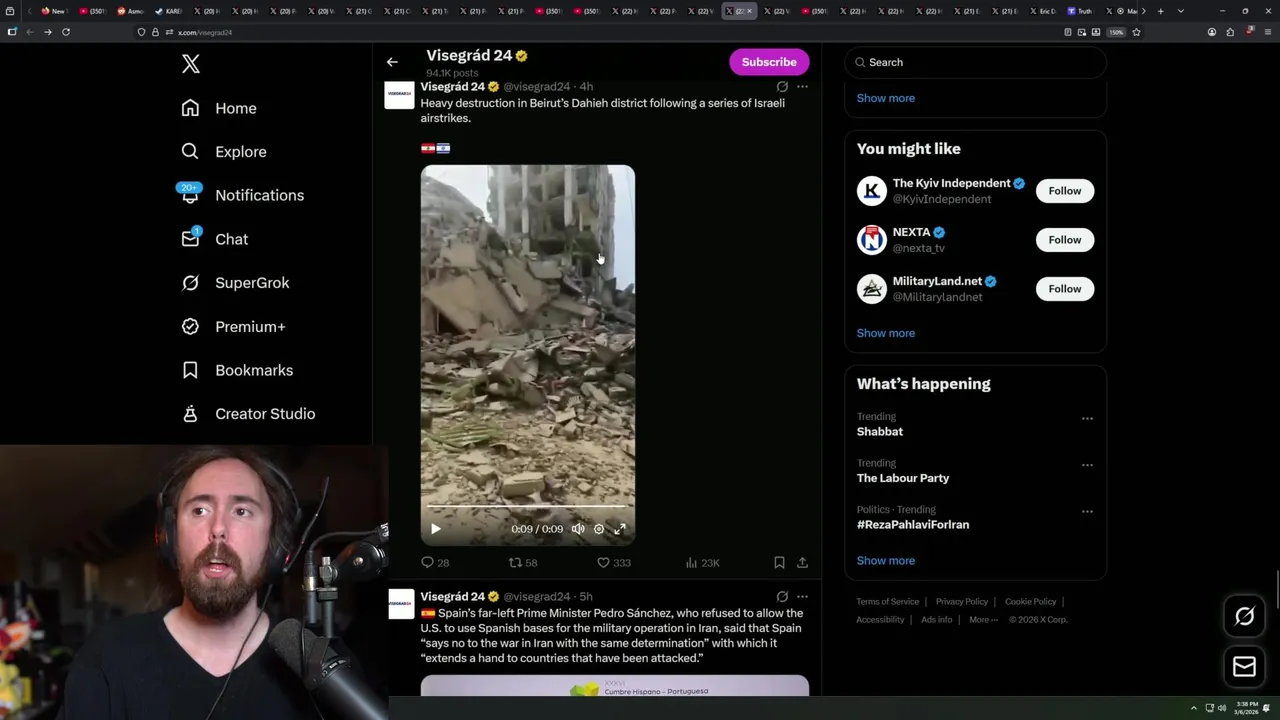Play the Beirut destruction video
The image size is (1280, 720).
(435, 529)
